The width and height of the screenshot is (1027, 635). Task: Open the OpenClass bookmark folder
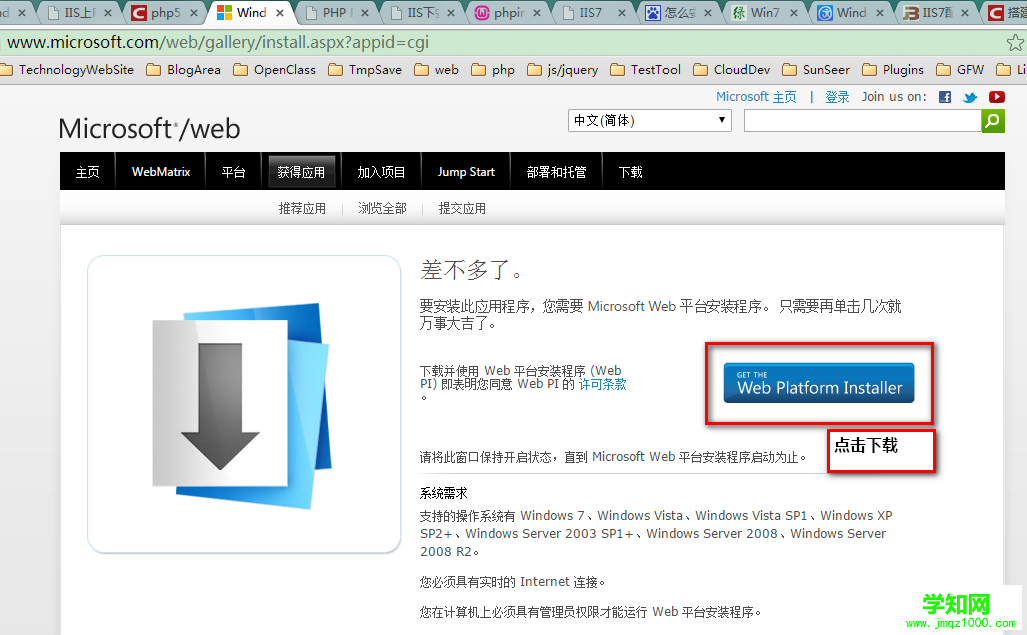click(x=274, y=69)
